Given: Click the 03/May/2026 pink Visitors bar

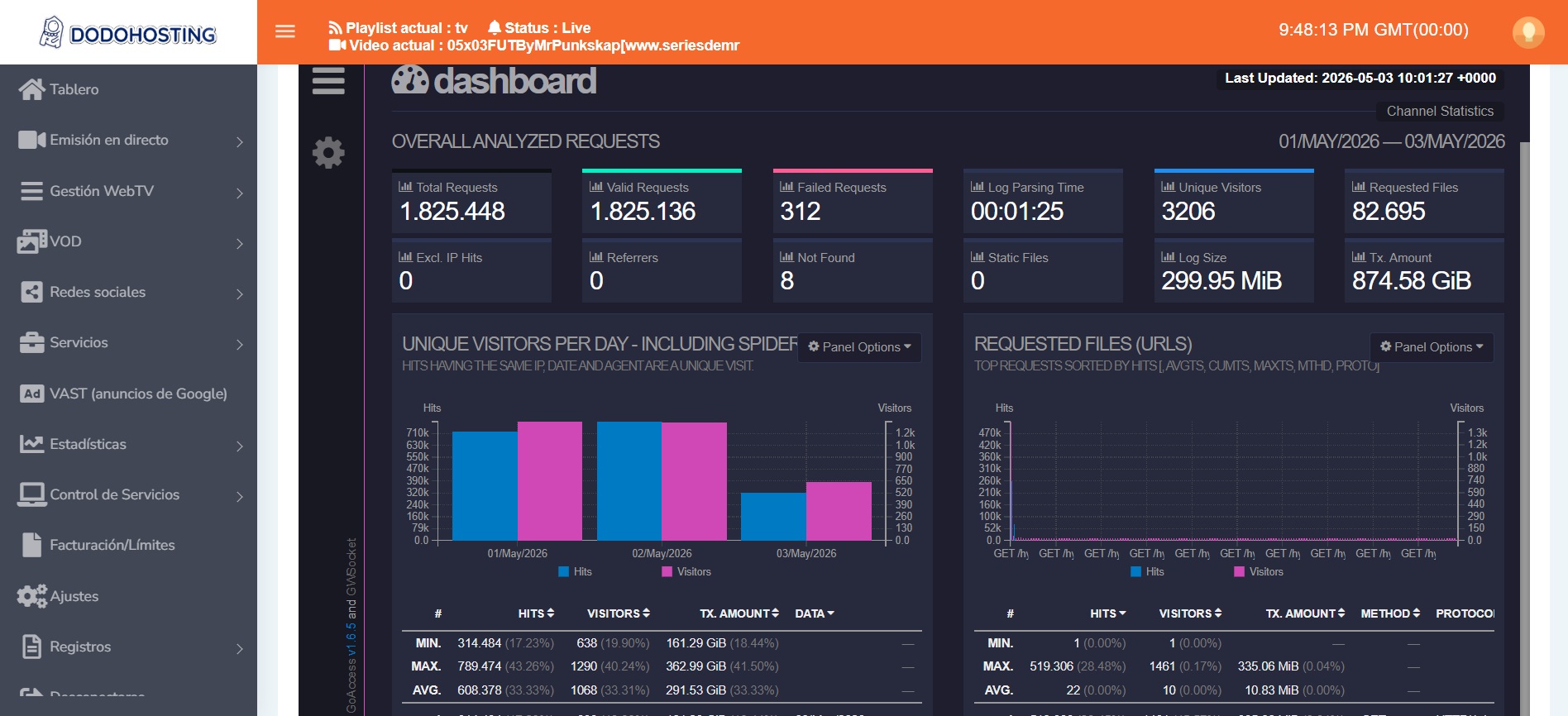Looking at the screenshot, I should point(839,511).
